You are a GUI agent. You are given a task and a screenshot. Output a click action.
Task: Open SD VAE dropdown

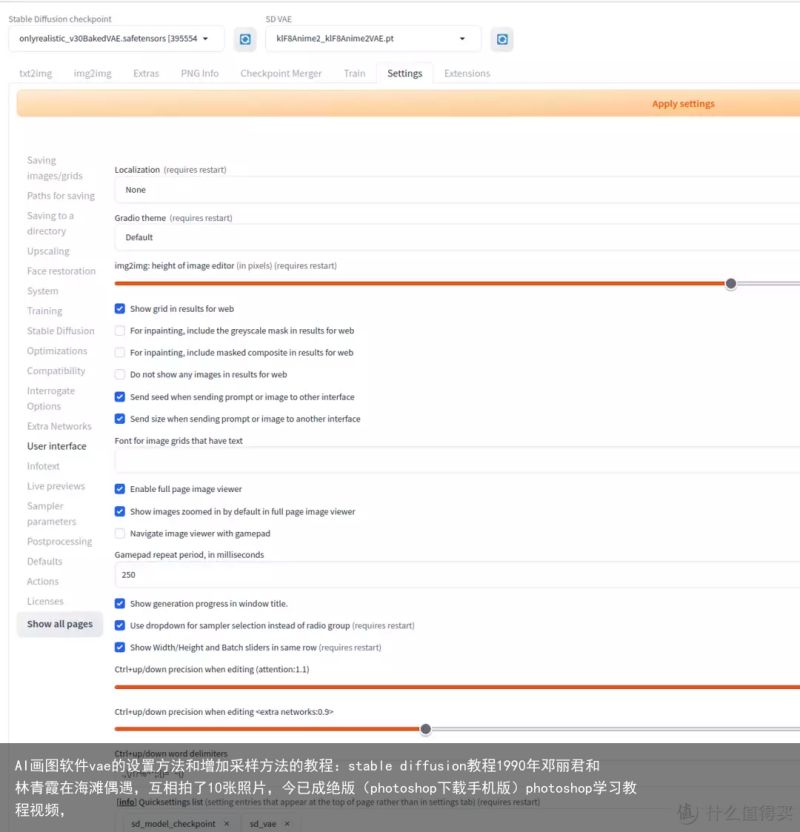pyautogui.click(x=373, y=39)
